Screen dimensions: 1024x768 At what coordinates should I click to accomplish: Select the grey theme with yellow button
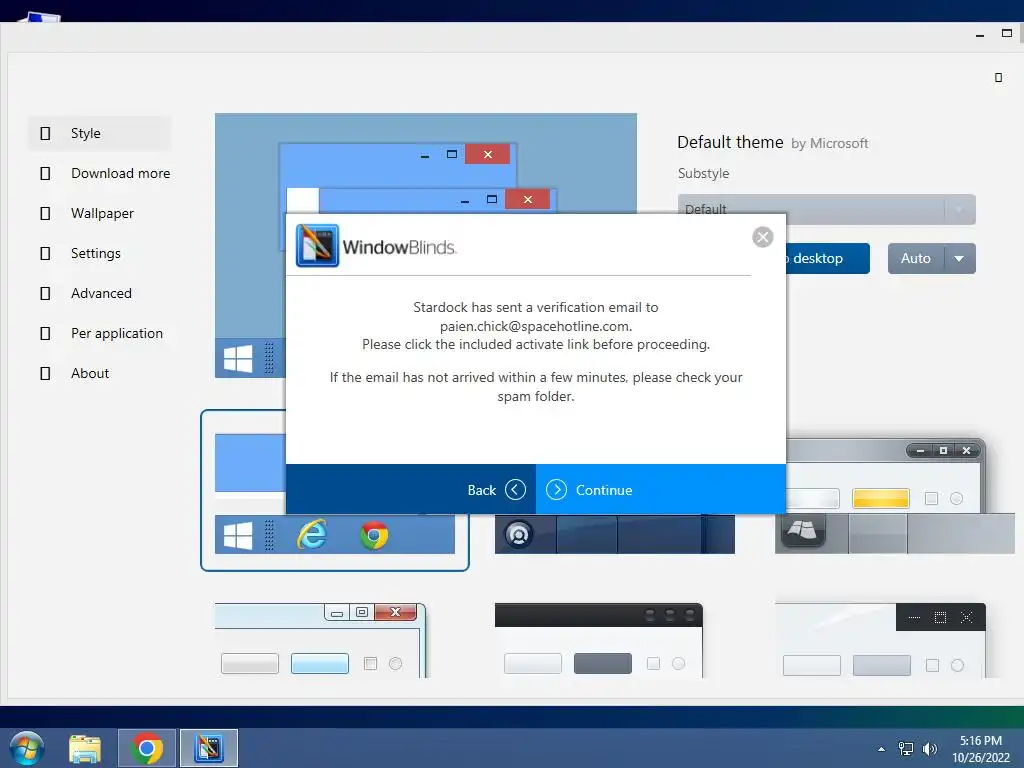[895, 496]
